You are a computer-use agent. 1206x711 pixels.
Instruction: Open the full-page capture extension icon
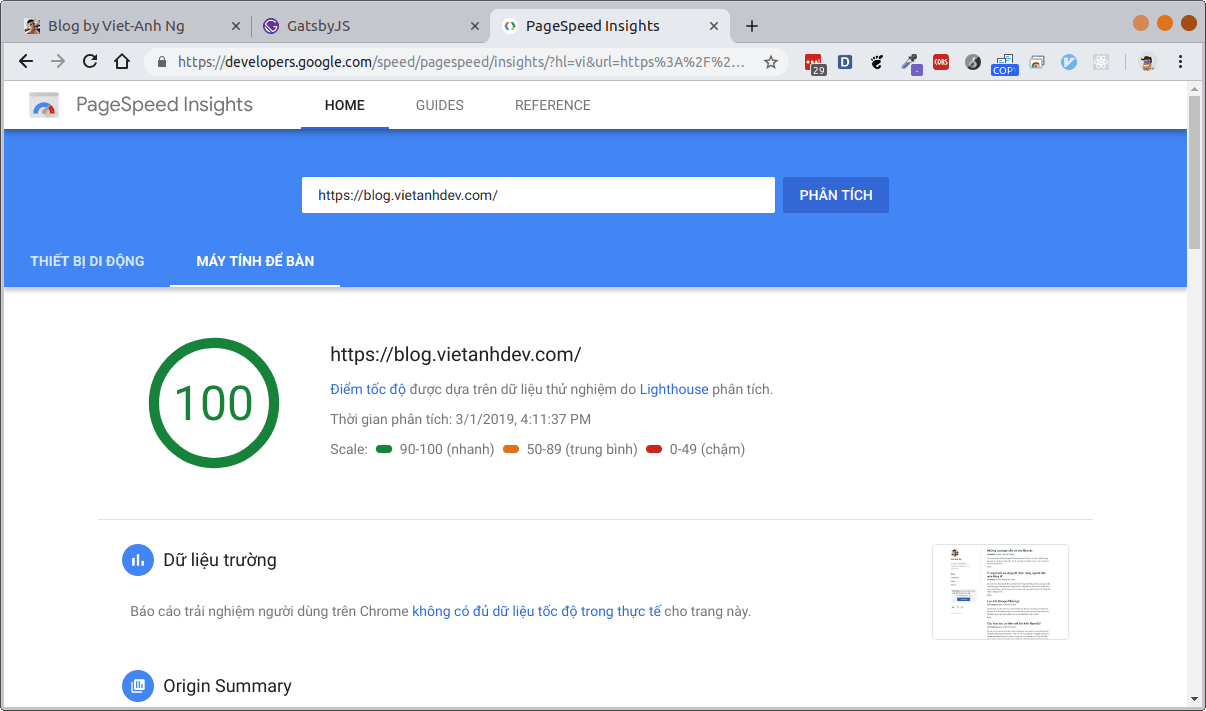(x=1037, y=62)
